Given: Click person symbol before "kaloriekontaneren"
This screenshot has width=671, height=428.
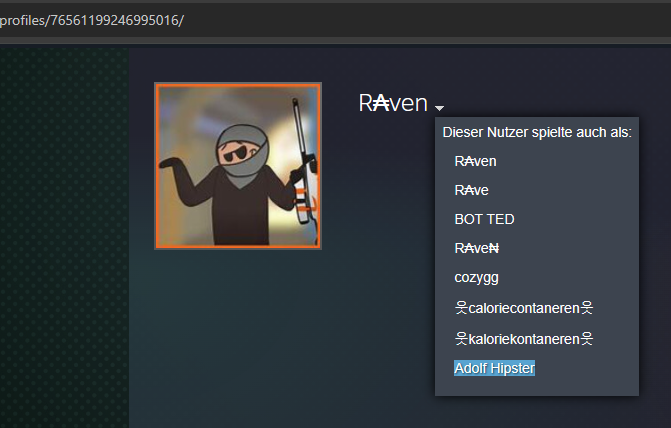Looking at the screenshot, I should click(x=461, y=338).
